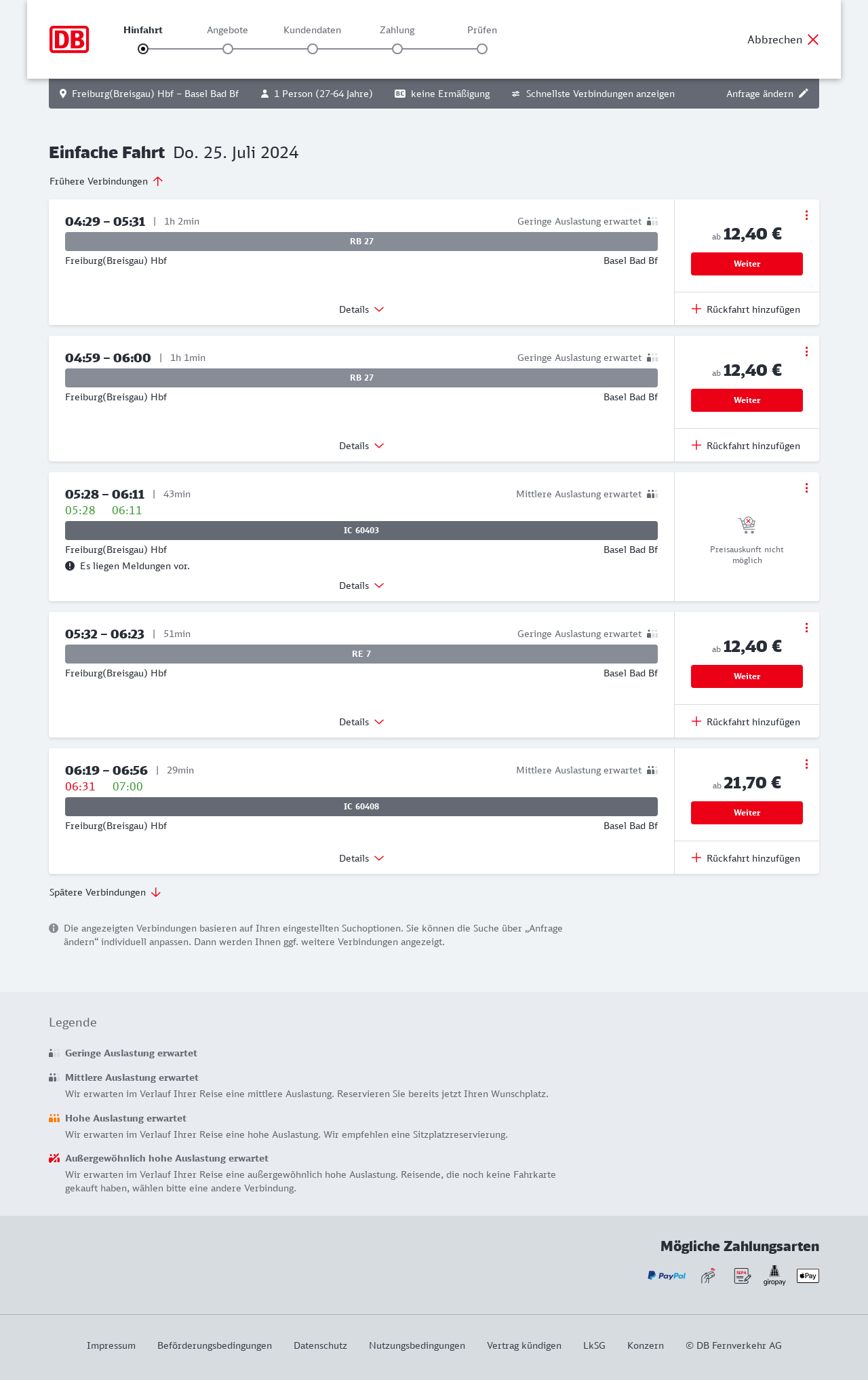Click the Abbrechen close icon
This screenshot has width=868, height=1380.
813,39
